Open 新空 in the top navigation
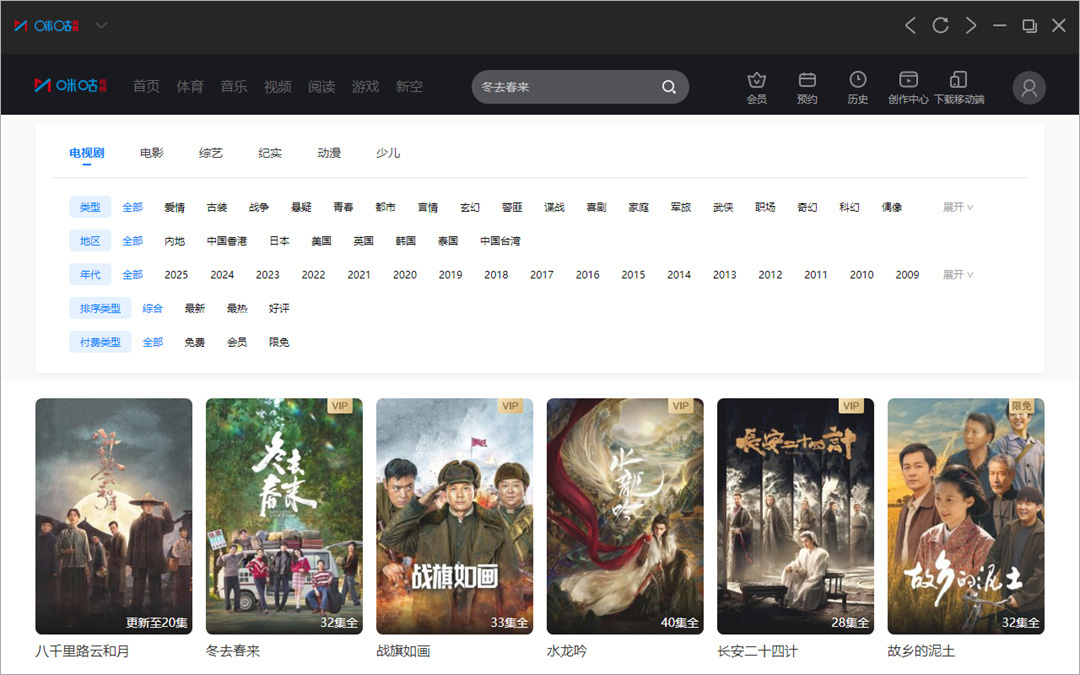 tap(409, 87)
